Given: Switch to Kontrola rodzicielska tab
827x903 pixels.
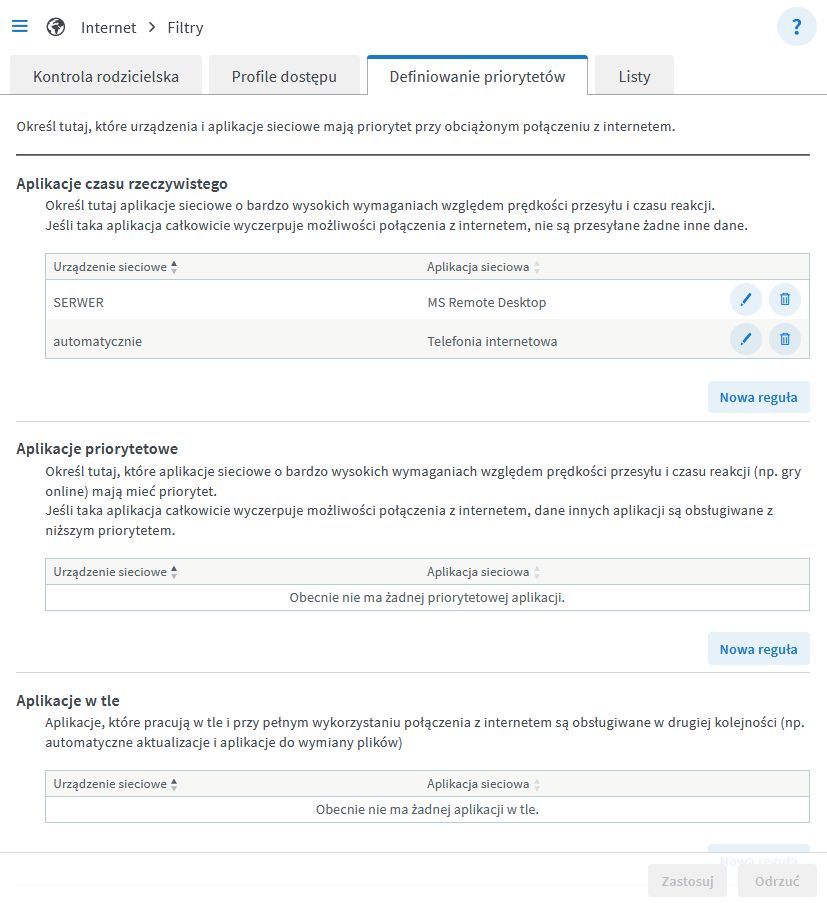Looking at the screenshot, I should [x=106, y=76].
